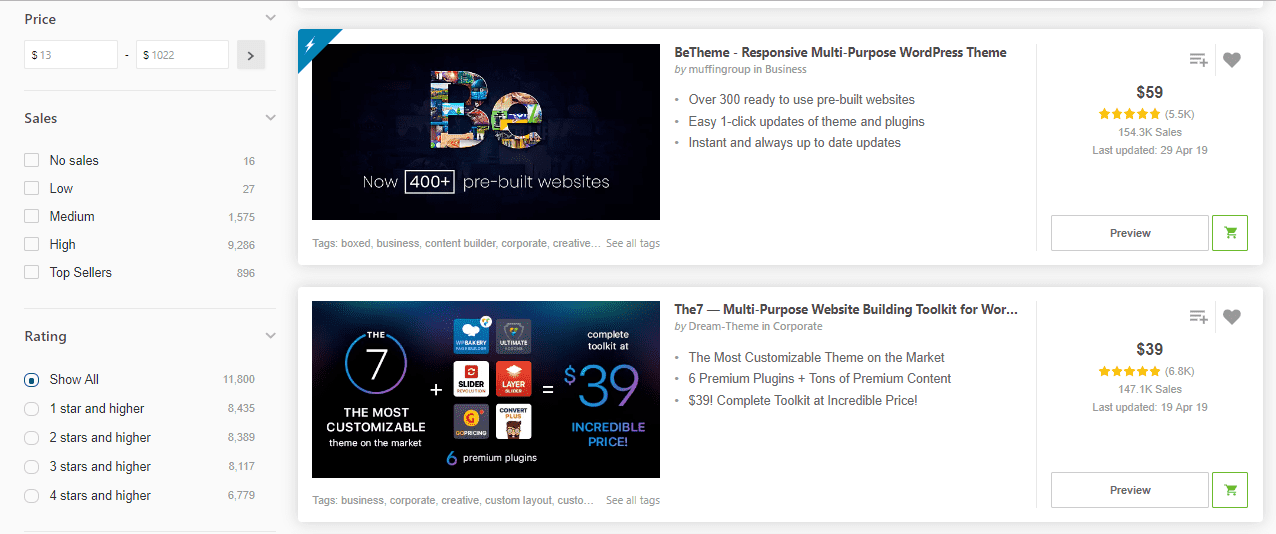The height and width of the screenshot is (534, 1276).
Task: Click 147.1K Sales text
Action: tap(1150, 389)
